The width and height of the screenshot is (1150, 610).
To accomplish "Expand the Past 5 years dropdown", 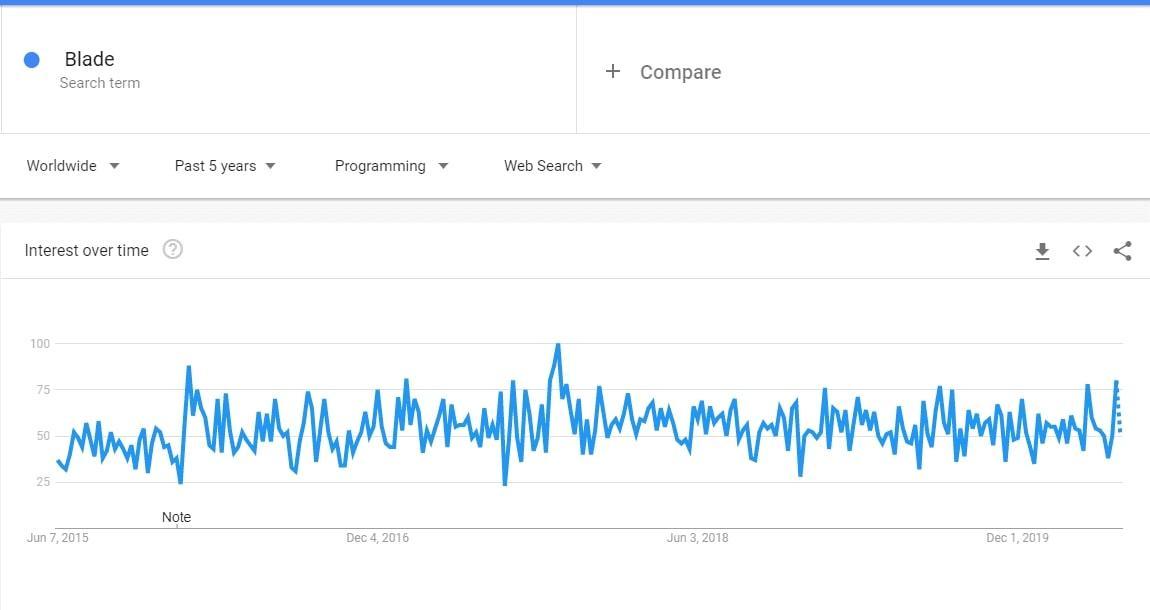I will [225, 166].
